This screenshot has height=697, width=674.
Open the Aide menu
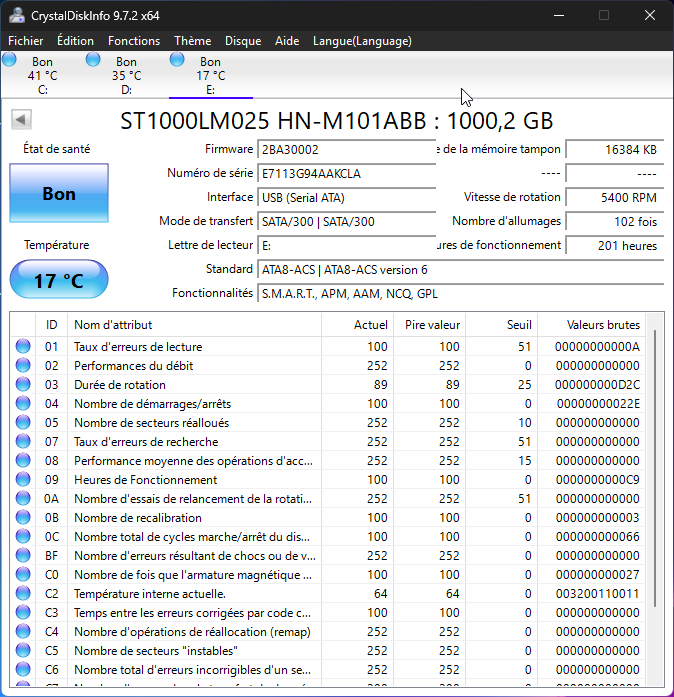pyautogui.click(x=287, y=41)
